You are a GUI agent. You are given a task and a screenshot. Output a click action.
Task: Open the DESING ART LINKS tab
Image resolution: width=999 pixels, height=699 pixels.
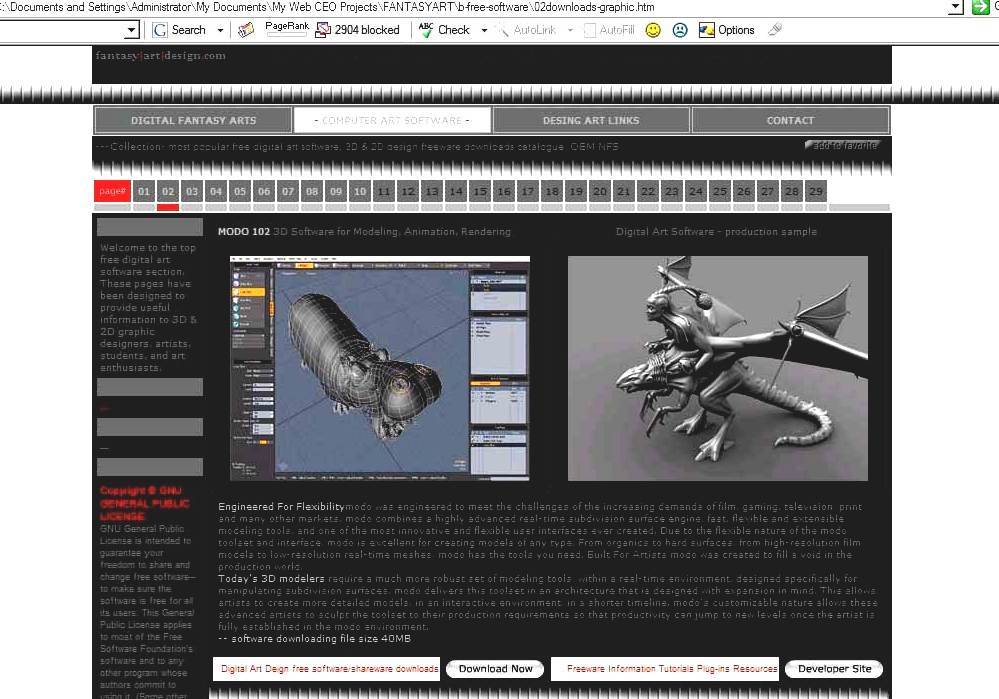(x=591, y=120)
